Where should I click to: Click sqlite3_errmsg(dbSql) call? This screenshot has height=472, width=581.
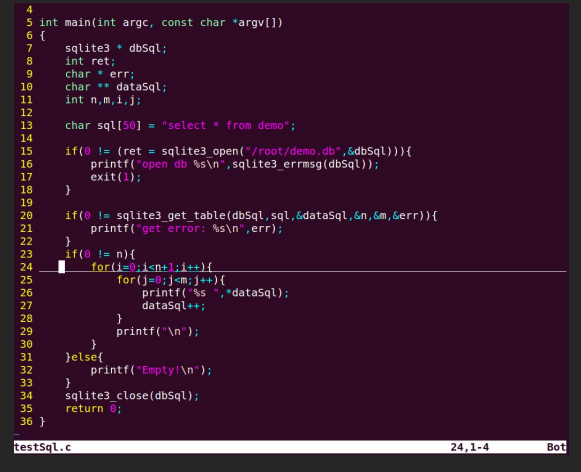click(x=302, y=164)
